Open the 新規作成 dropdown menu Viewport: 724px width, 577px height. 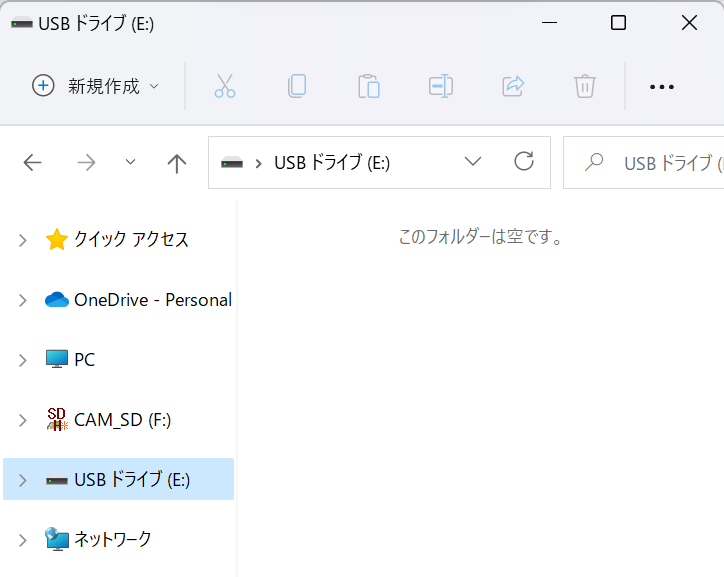pos(96,86)
